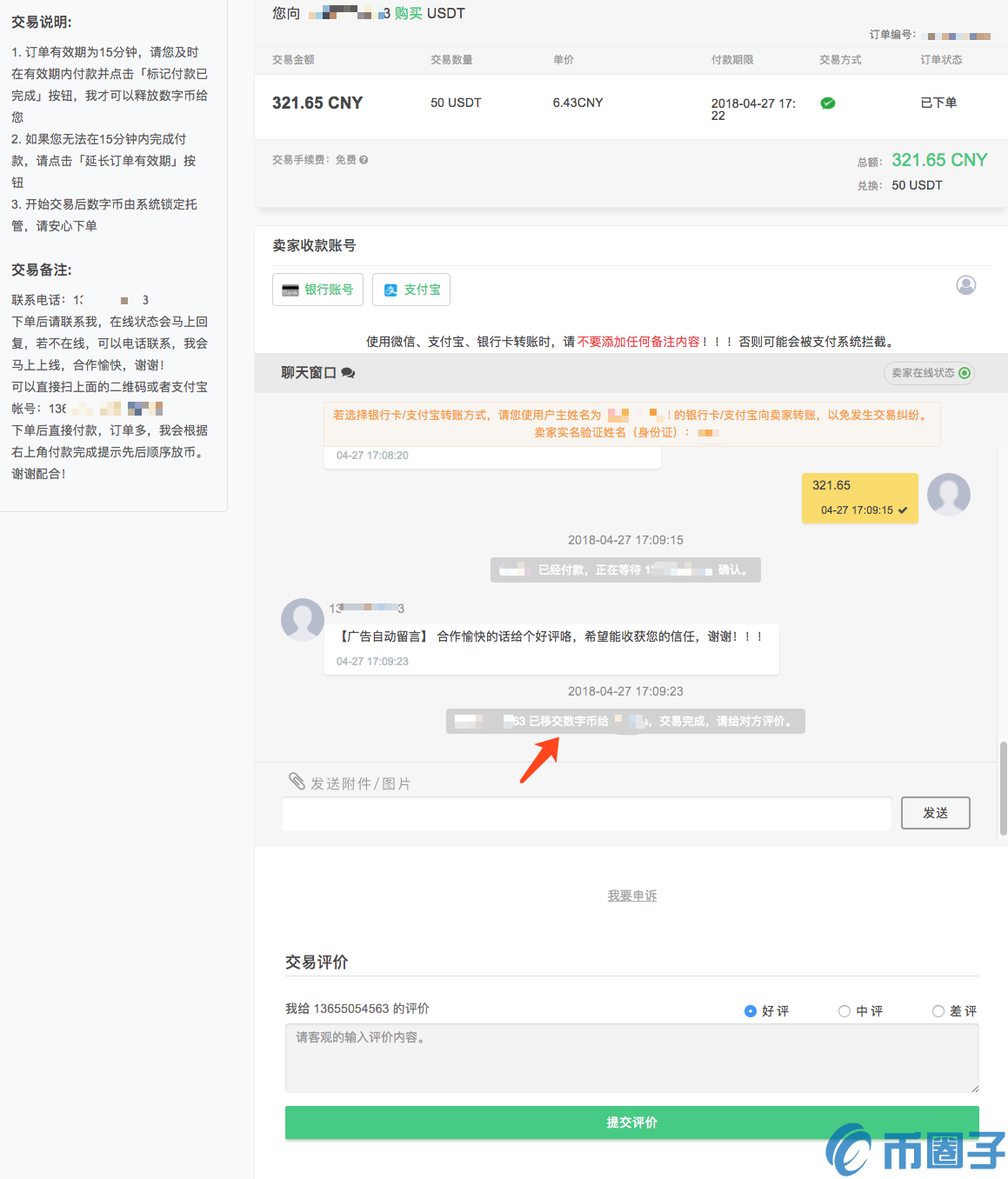Select the 好评 radio button
The width and height of the screenshot is (1008, 1179).
(751, 1011)
